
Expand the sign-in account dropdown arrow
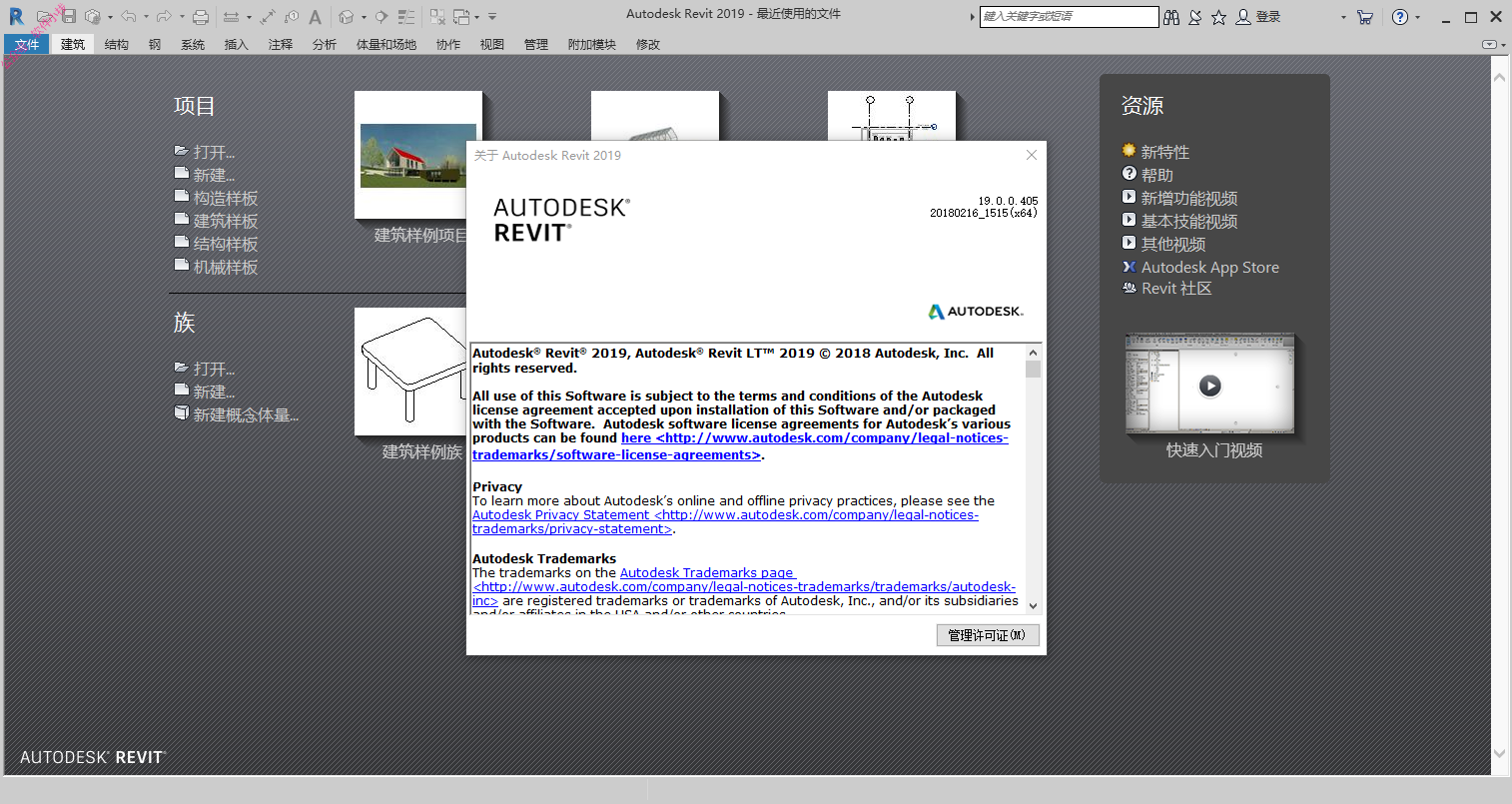tap(1343, 17)
